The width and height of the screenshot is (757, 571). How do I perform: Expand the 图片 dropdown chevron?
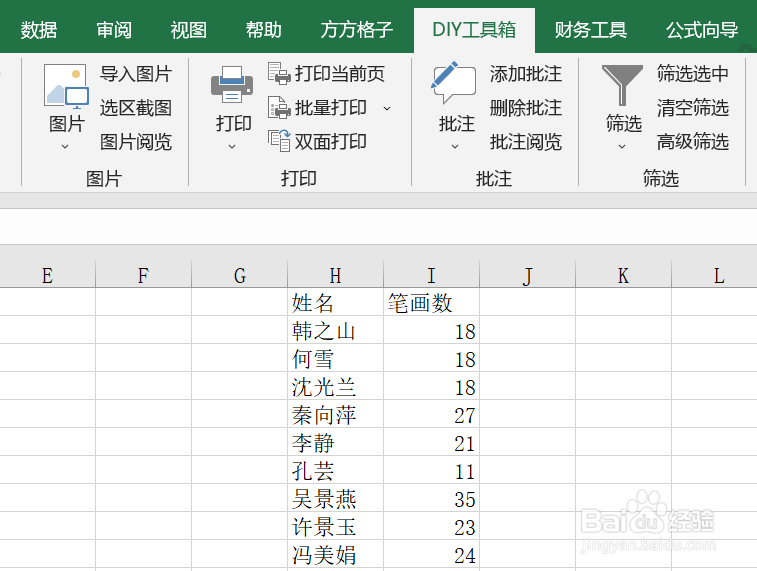tap(65, 146)
